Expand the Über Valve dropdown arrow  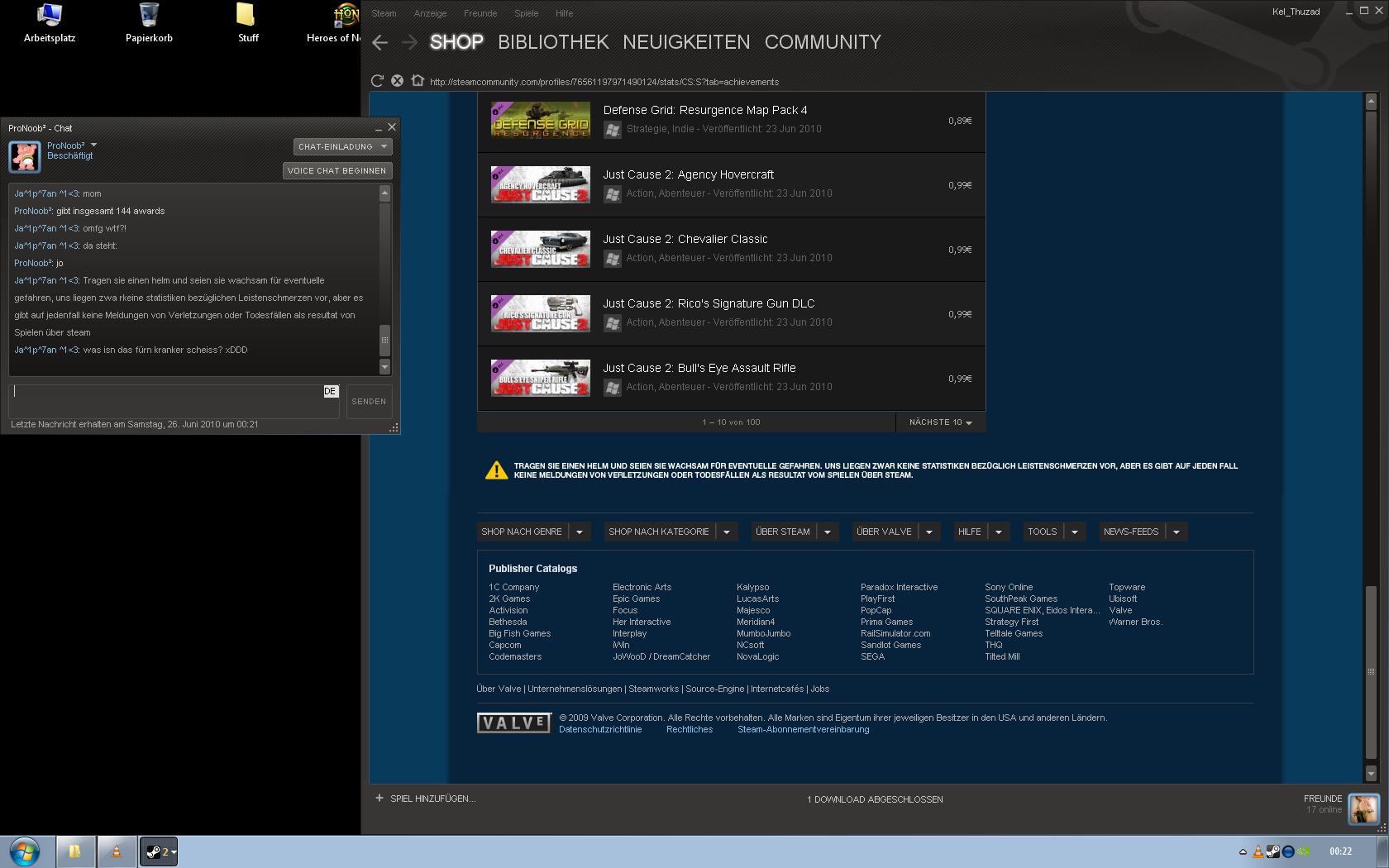pos(928,532)
